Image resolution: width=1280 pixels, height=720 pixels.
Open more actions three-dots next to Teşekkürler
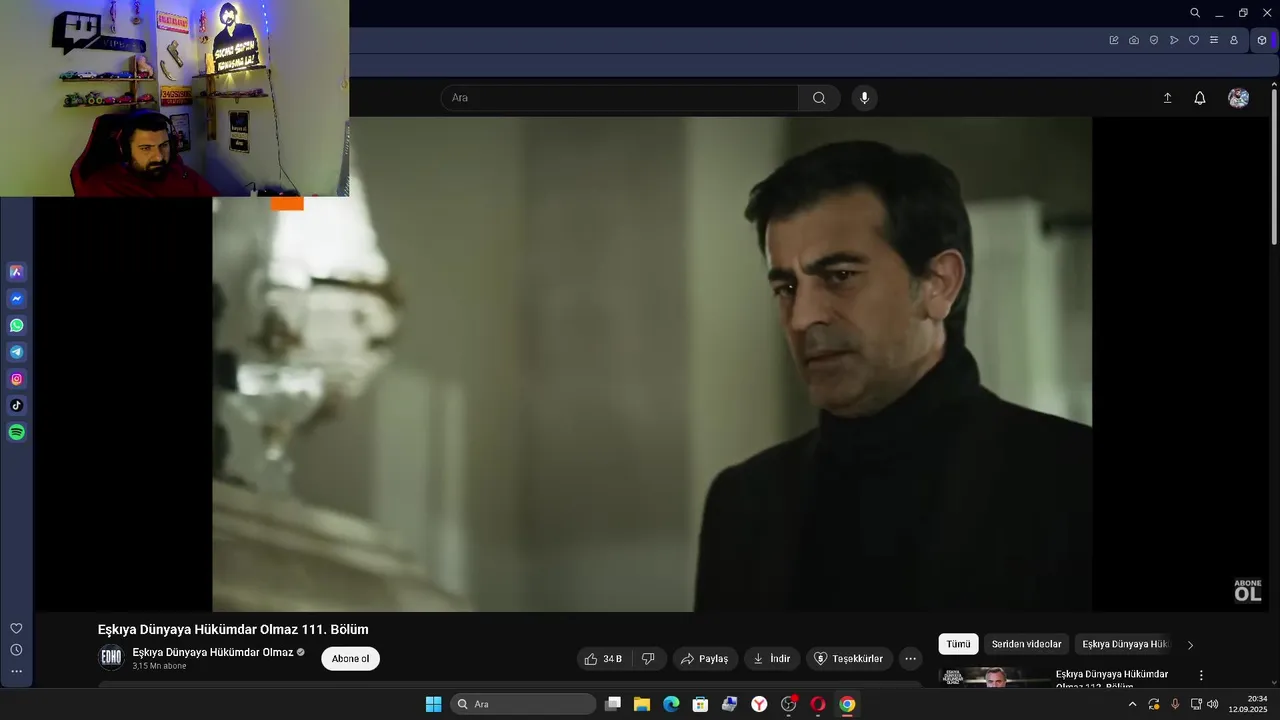[x=910, y=659]
